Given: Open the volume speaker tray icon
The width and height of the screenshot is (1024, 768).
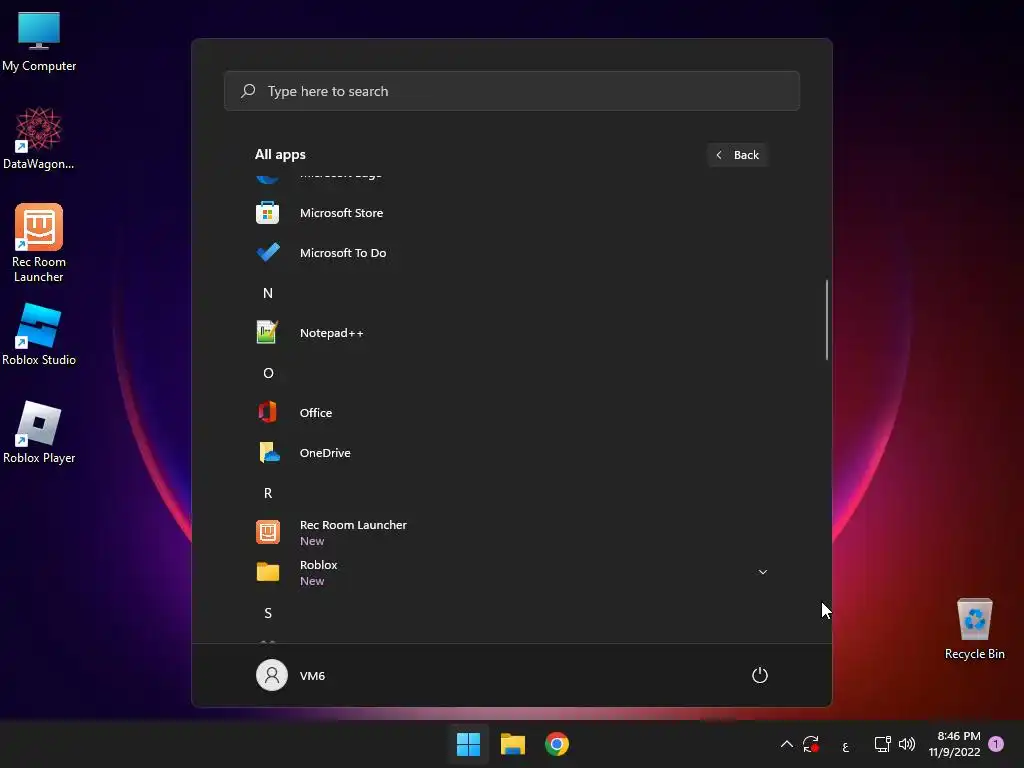Looking at the screenshot, I should click(907, 744).
